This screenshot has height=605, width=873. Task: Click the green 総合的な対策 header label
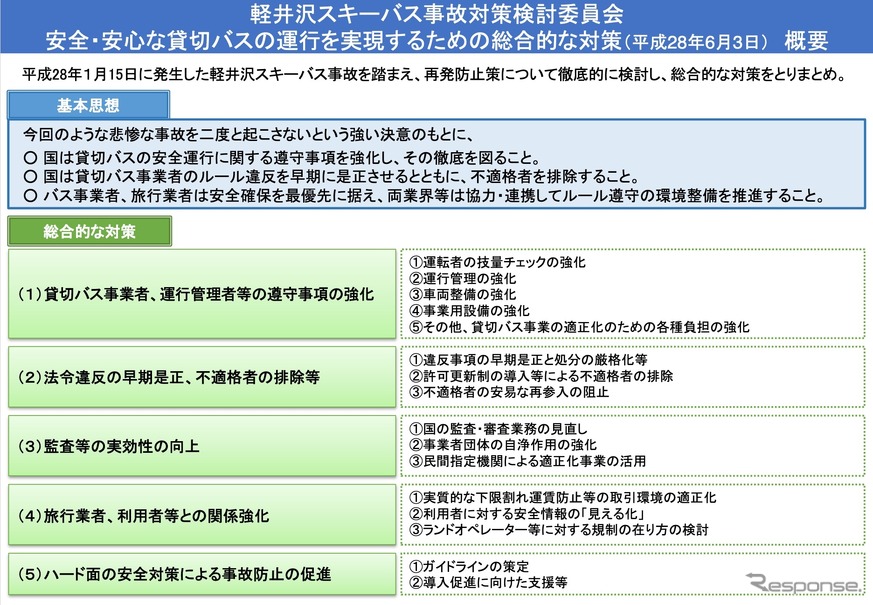point(89,231)
